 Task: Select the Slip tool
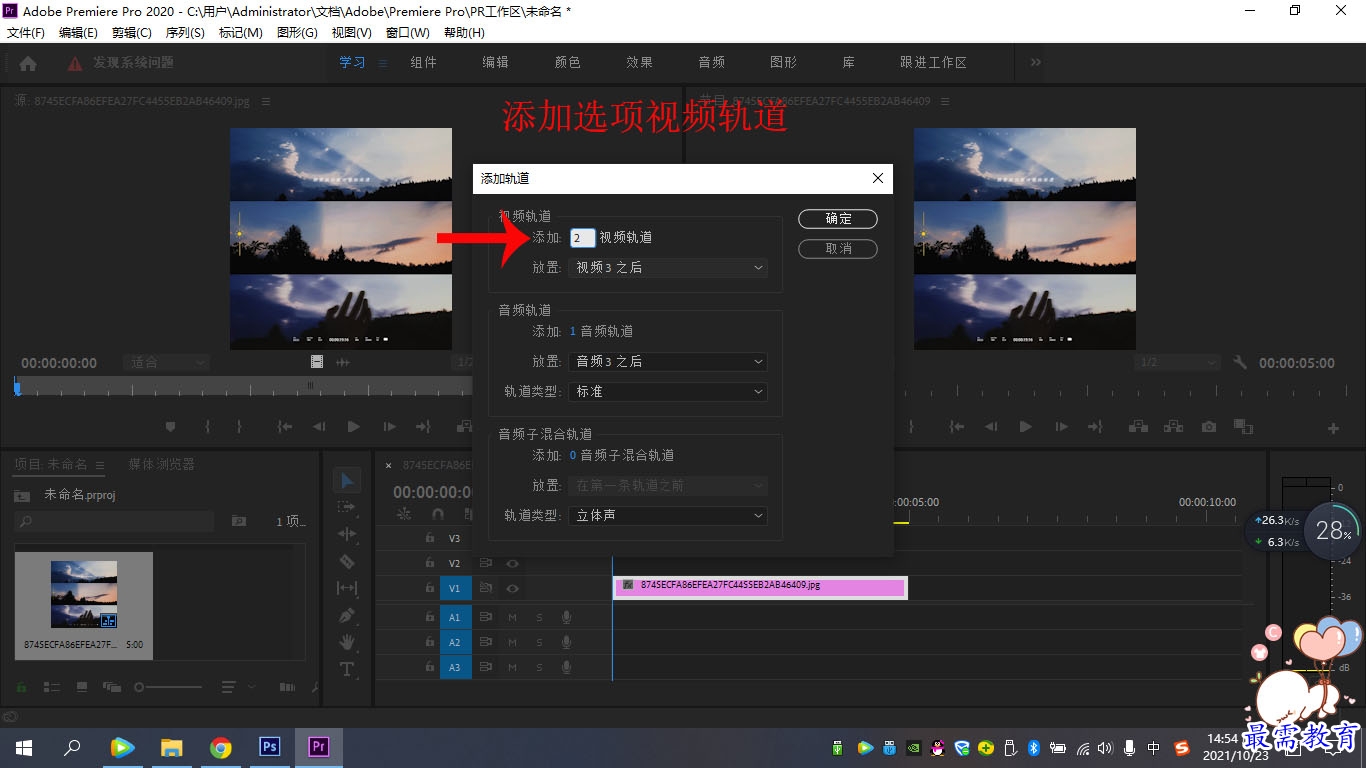tap(347, 588)
